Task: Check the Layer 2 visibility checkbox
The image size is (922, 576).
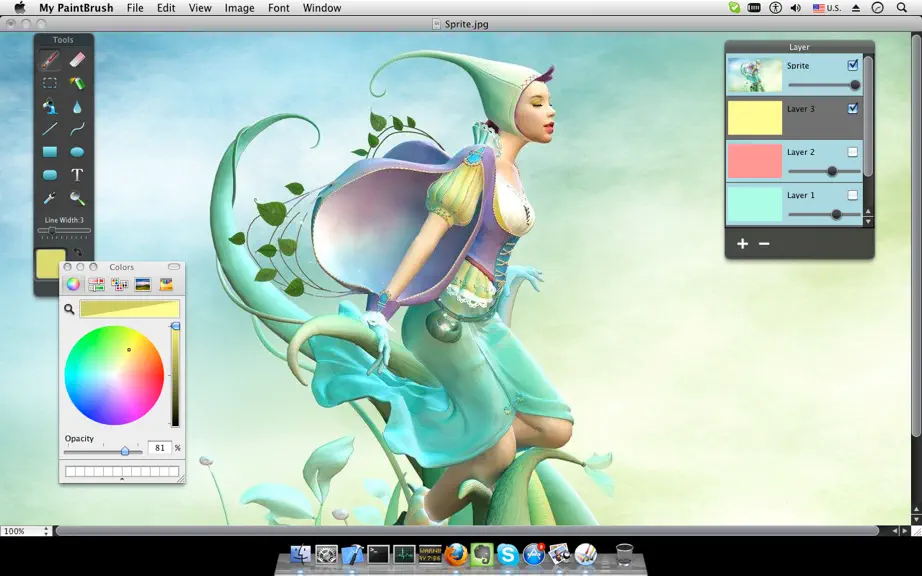Action: coord(853,152)
